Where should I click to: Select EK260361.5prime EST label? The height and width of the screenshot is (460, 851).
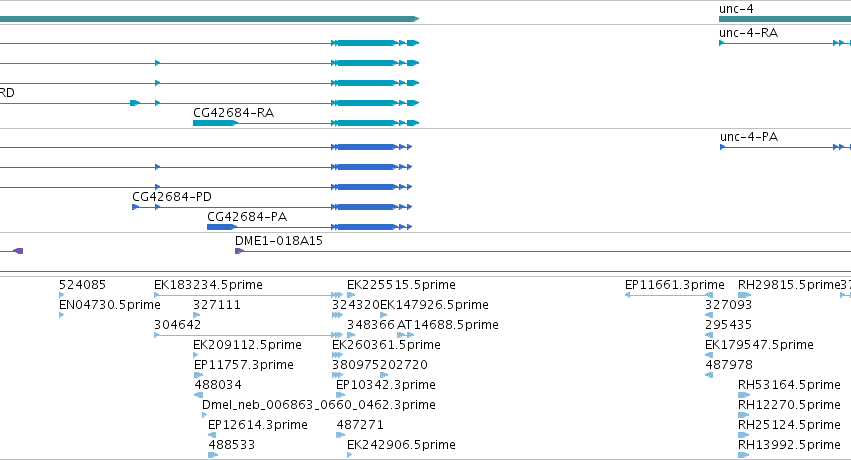coord(386,345)
